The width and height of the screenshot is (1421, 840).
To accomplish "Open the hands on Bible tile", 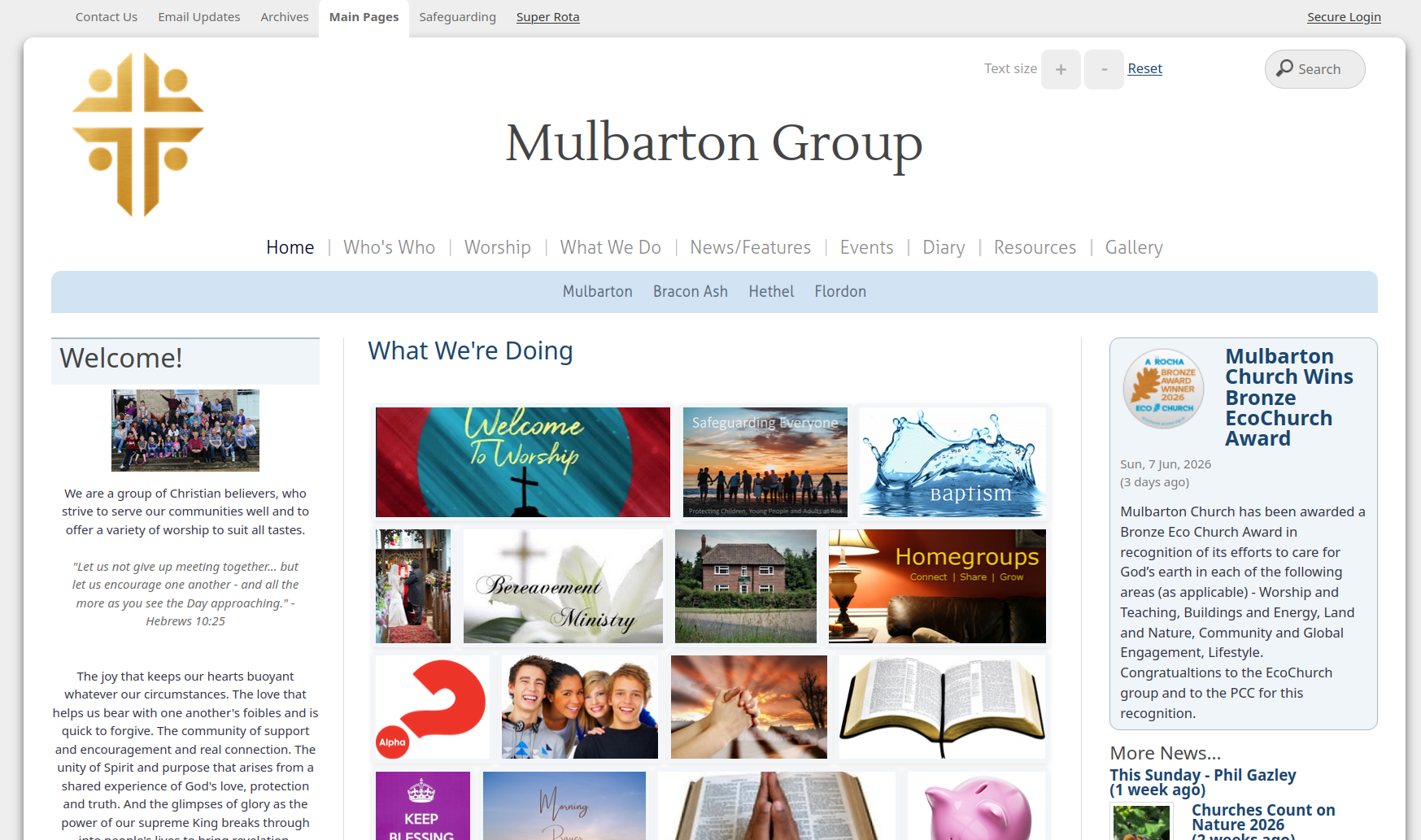I will click(x=777, y=806).
